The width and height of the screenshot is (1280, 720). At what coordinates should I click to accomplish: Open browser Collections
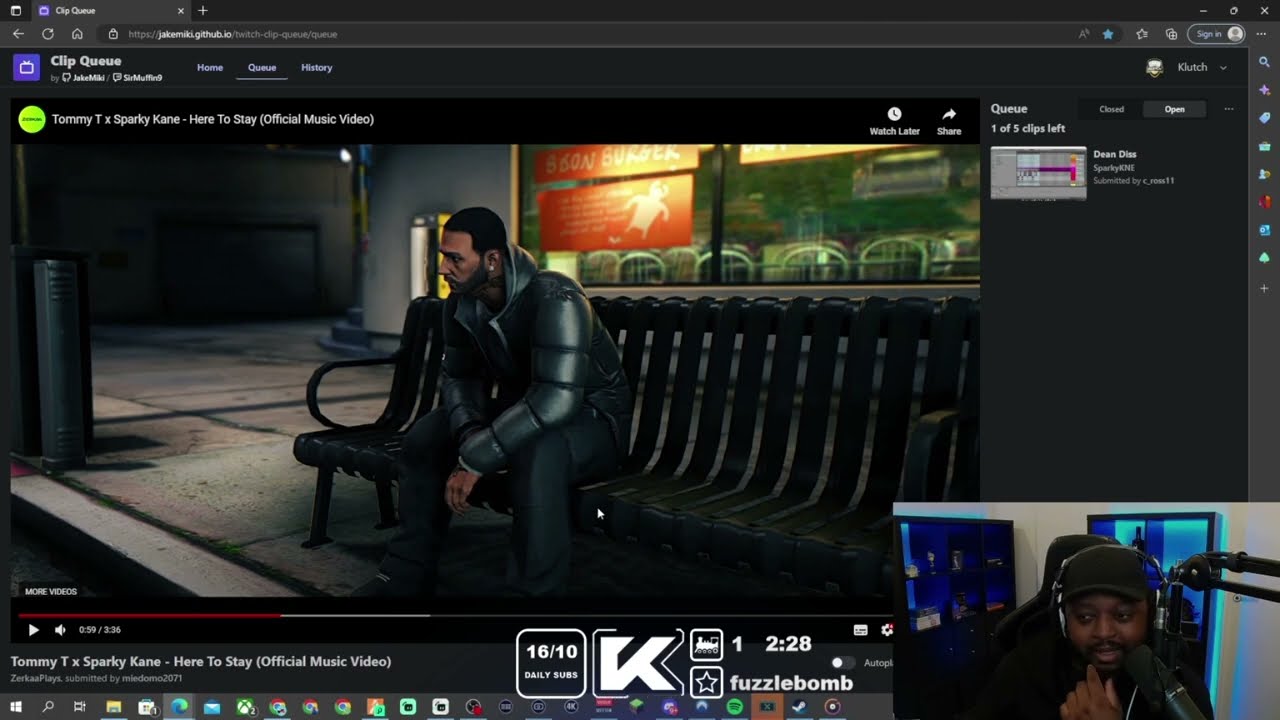click(x=1171, y=34)
